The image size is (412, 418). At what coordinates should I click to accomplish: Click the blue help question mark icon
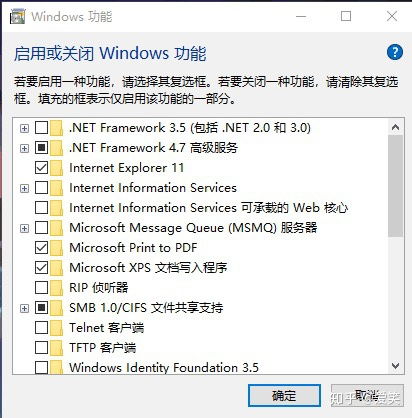click(x=395, y=52)
